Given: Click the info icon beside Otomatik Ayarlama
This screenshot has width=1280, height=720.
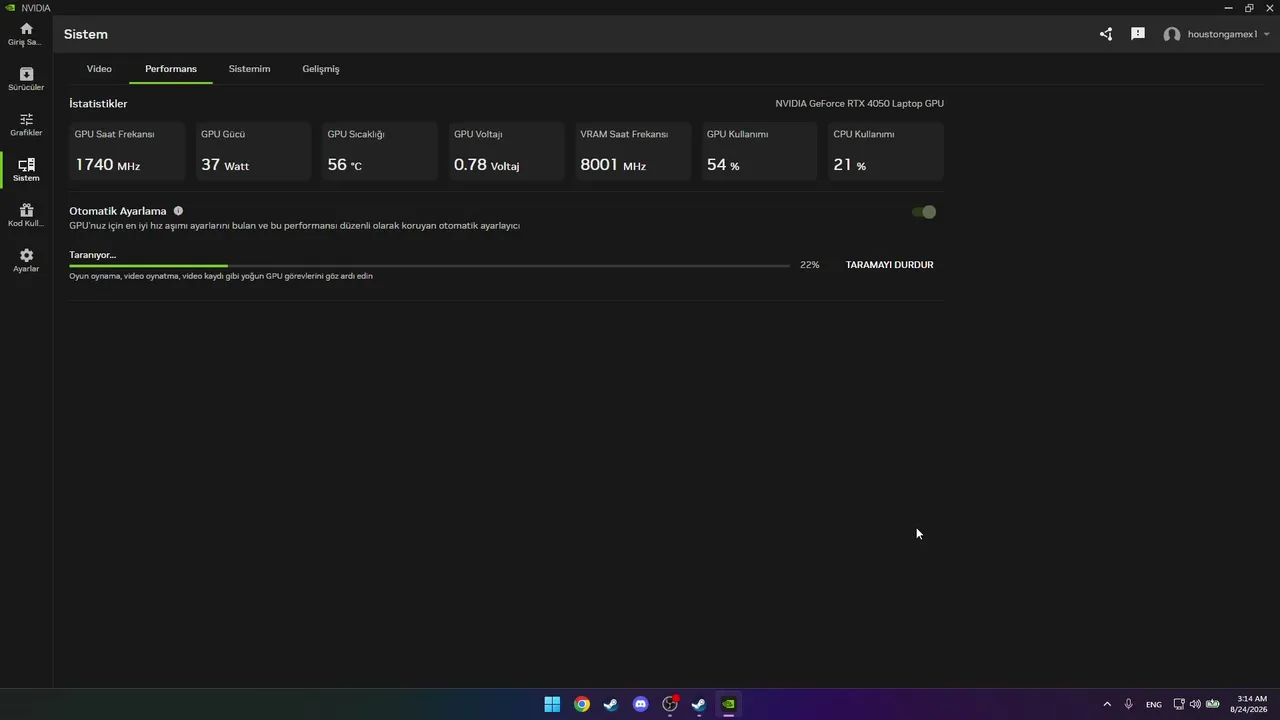Looking at the screenshot, I should 178,211.
